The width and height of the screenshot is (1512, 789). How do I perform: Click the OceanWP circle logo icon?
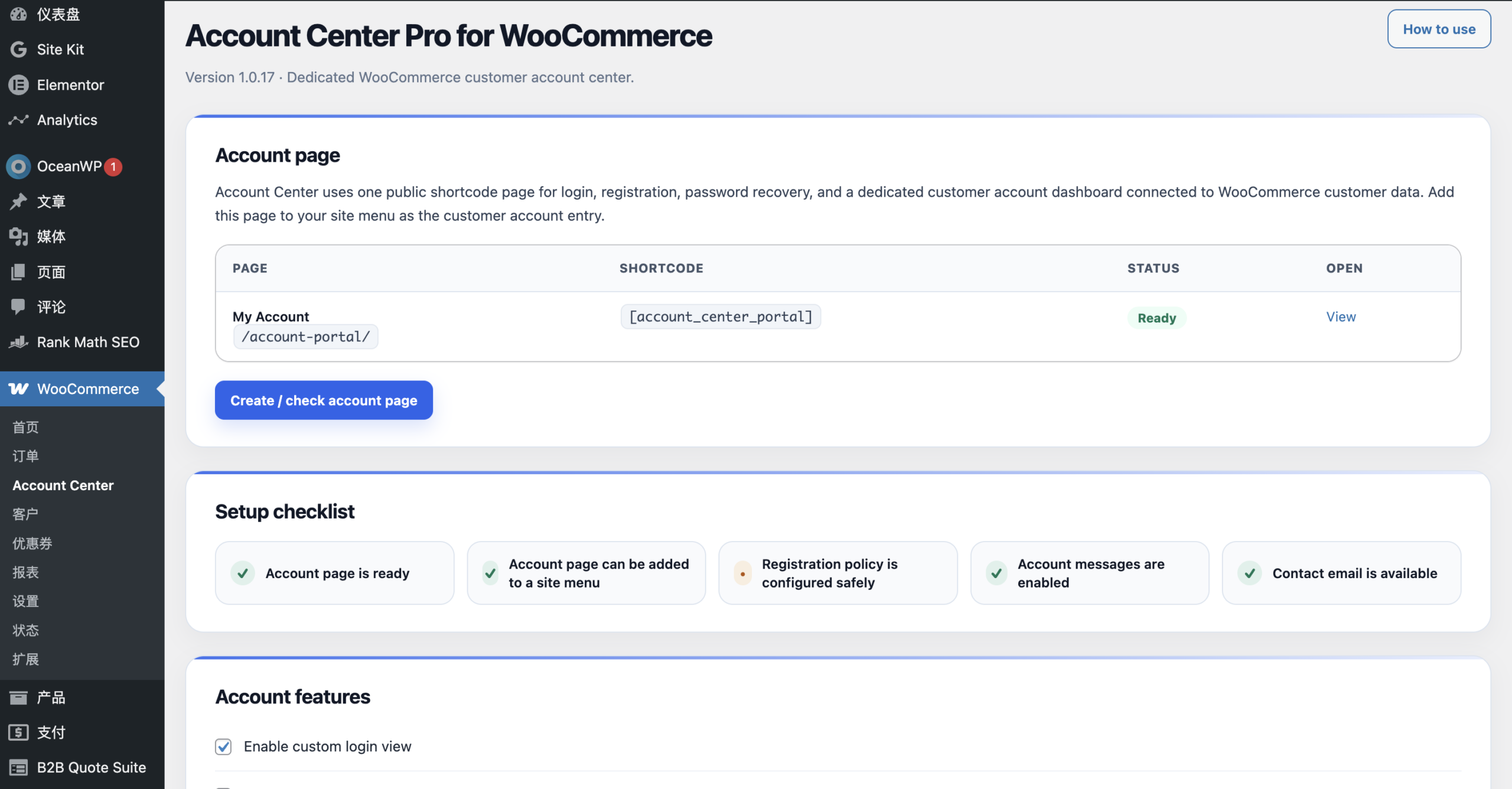pyautogui.click(x=18, y=167)
